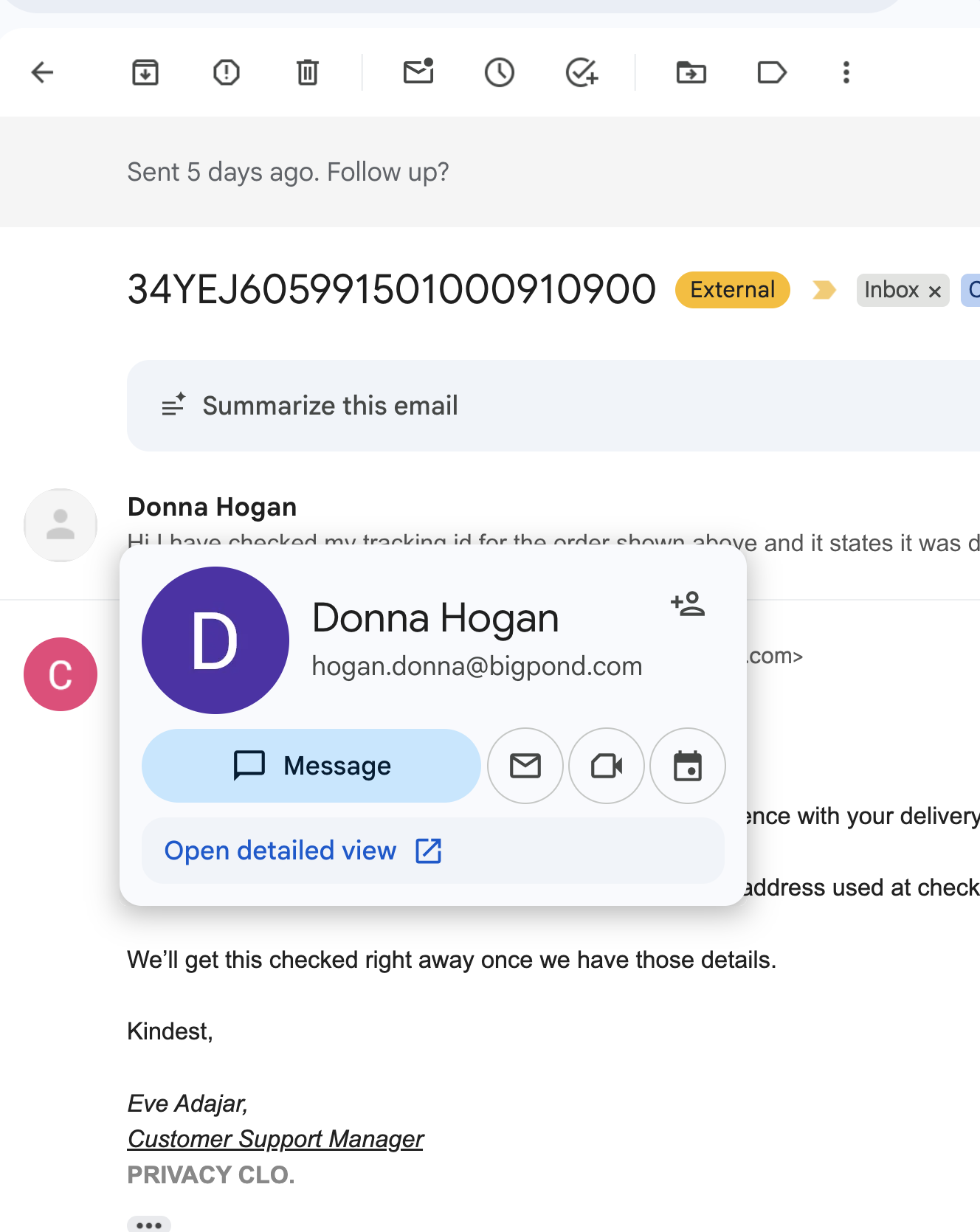Report this email as spam
980x1232 pixels.
pos(227,72)
